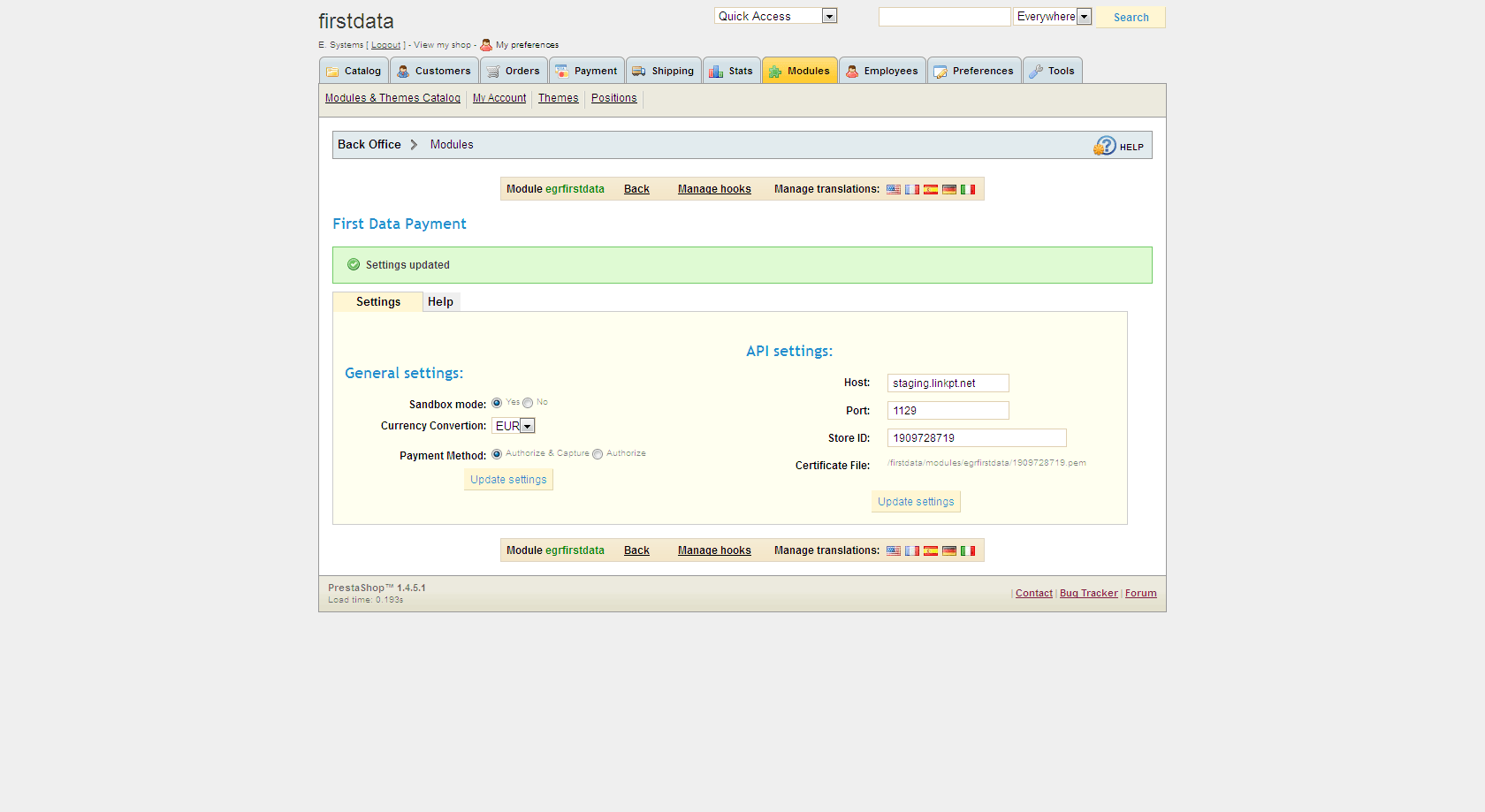Click the Spanish flag icon in bottom module bar
The image size is (1485, 812).
[931, 550]
